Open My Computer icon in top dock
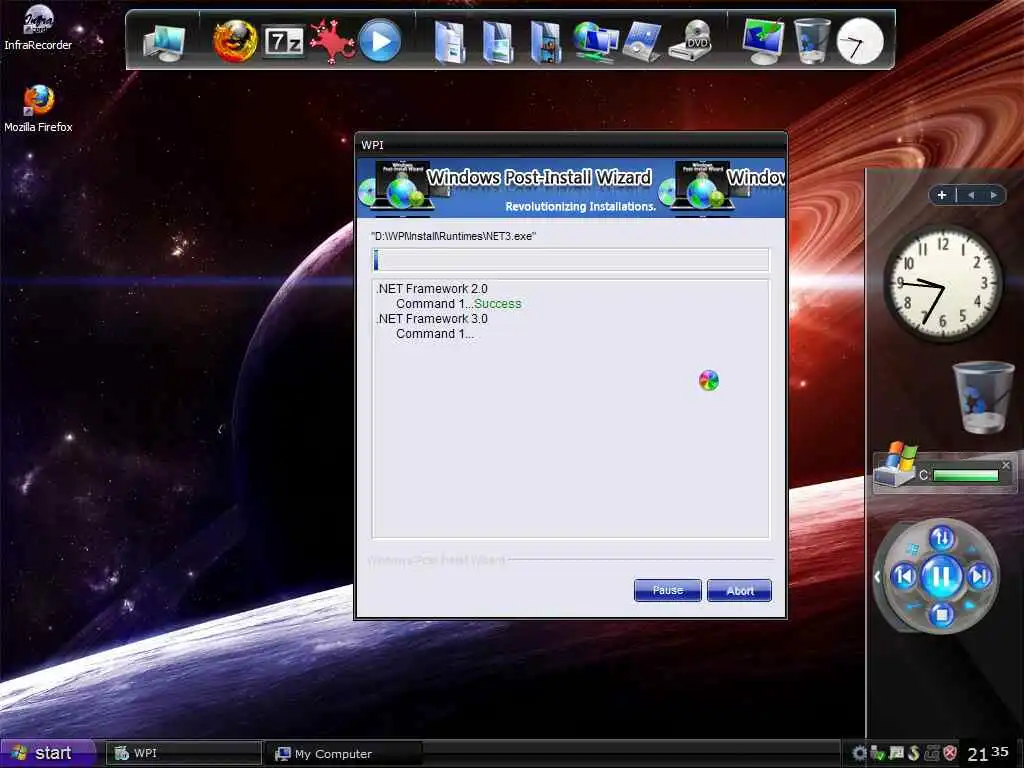1024x768 pixels. click(x=164, y=42)
